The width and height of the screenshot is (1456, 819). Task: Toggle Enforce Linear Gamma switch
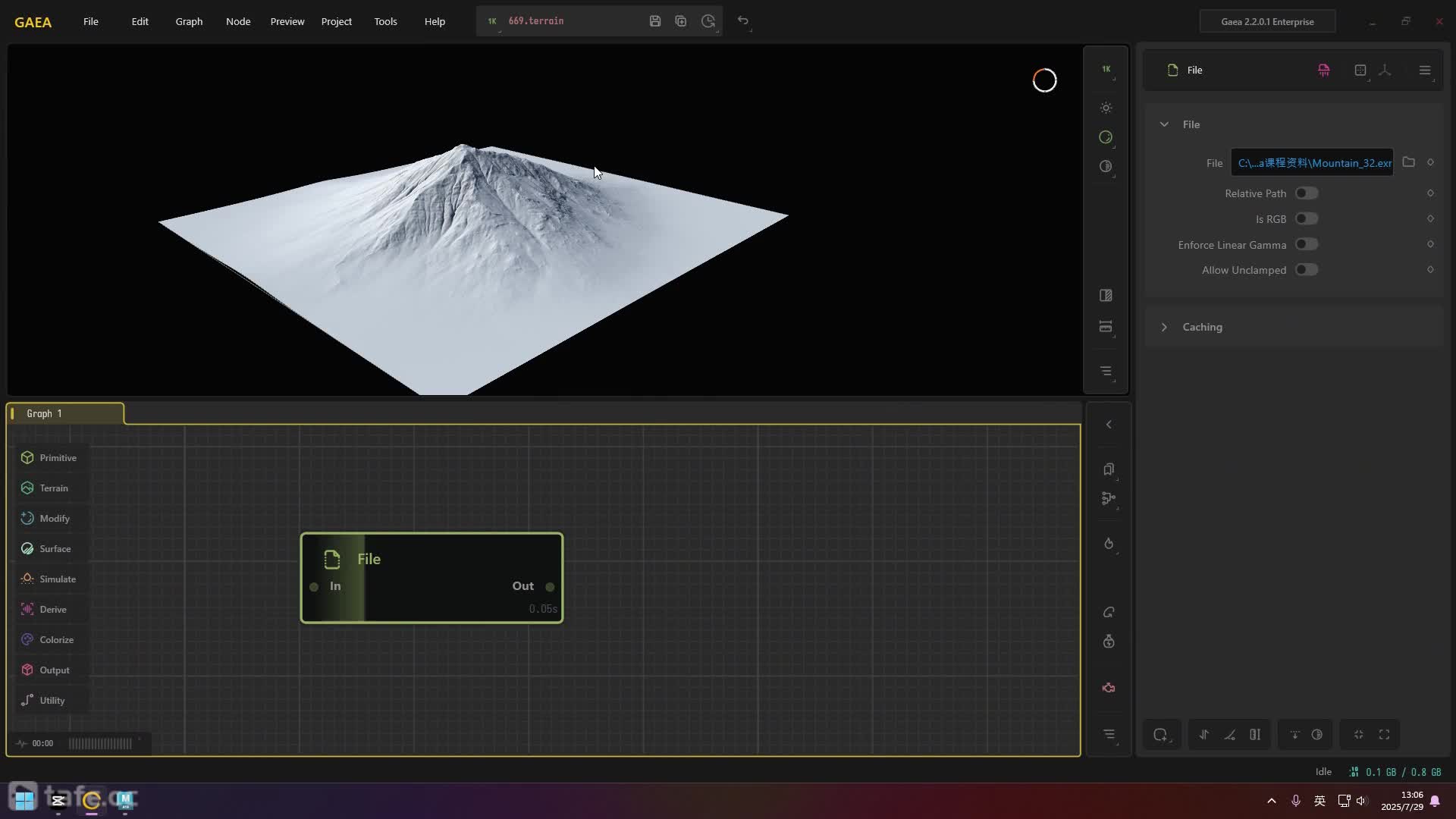point(1306,244)
